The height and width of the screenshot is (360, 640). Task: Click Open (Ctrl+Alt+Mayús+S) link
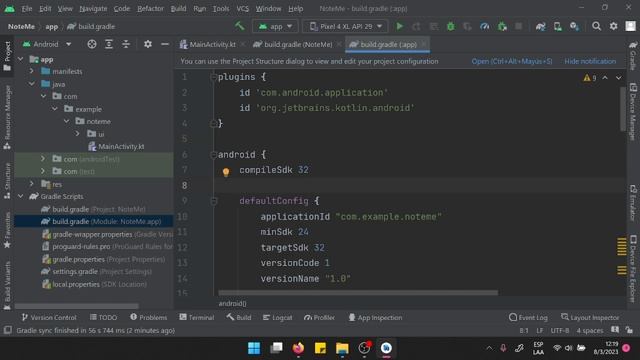[x=512, y=61]
